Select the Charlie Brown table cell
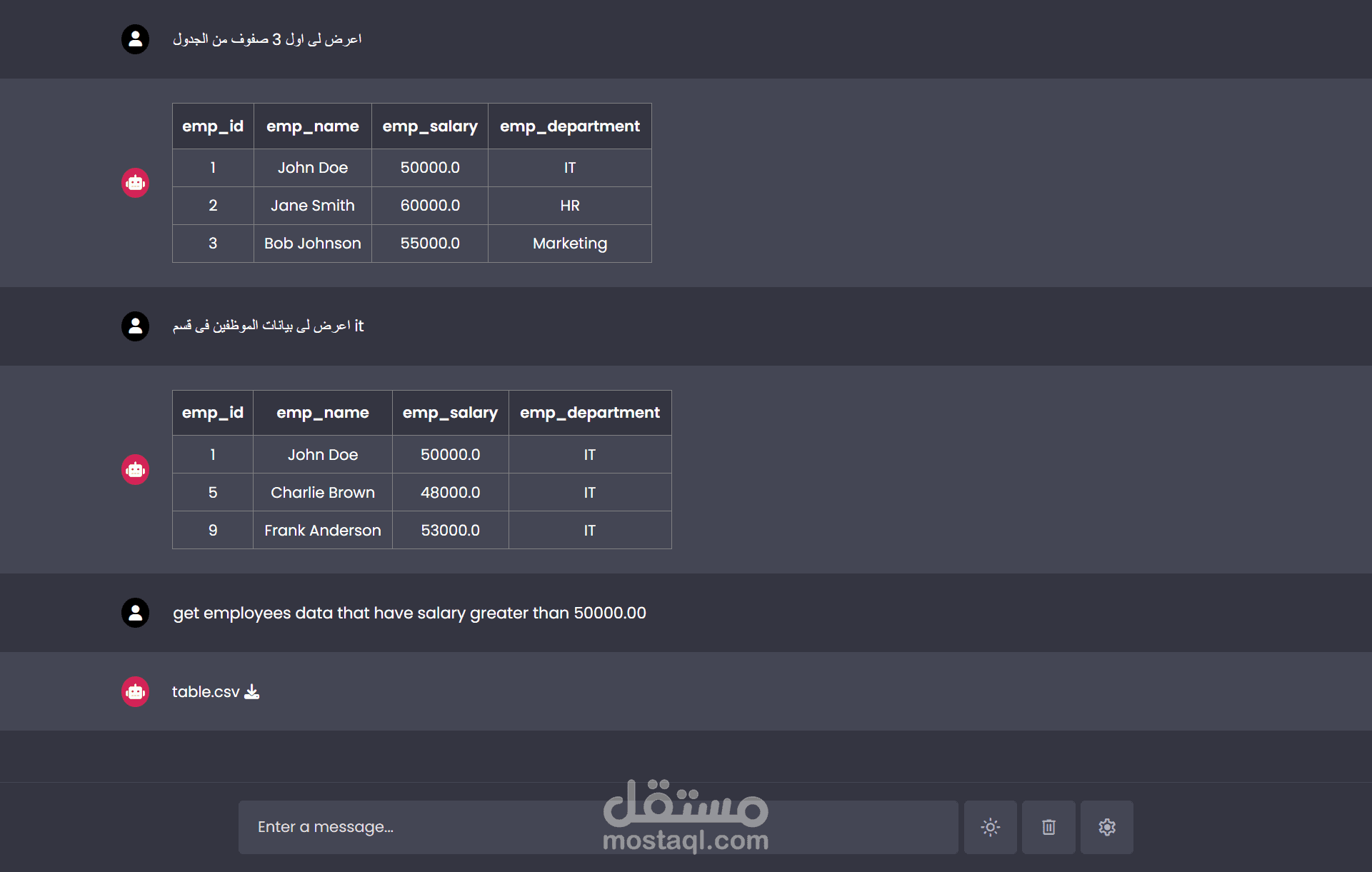Screen dimensions: 1372x872 [323, 493]
